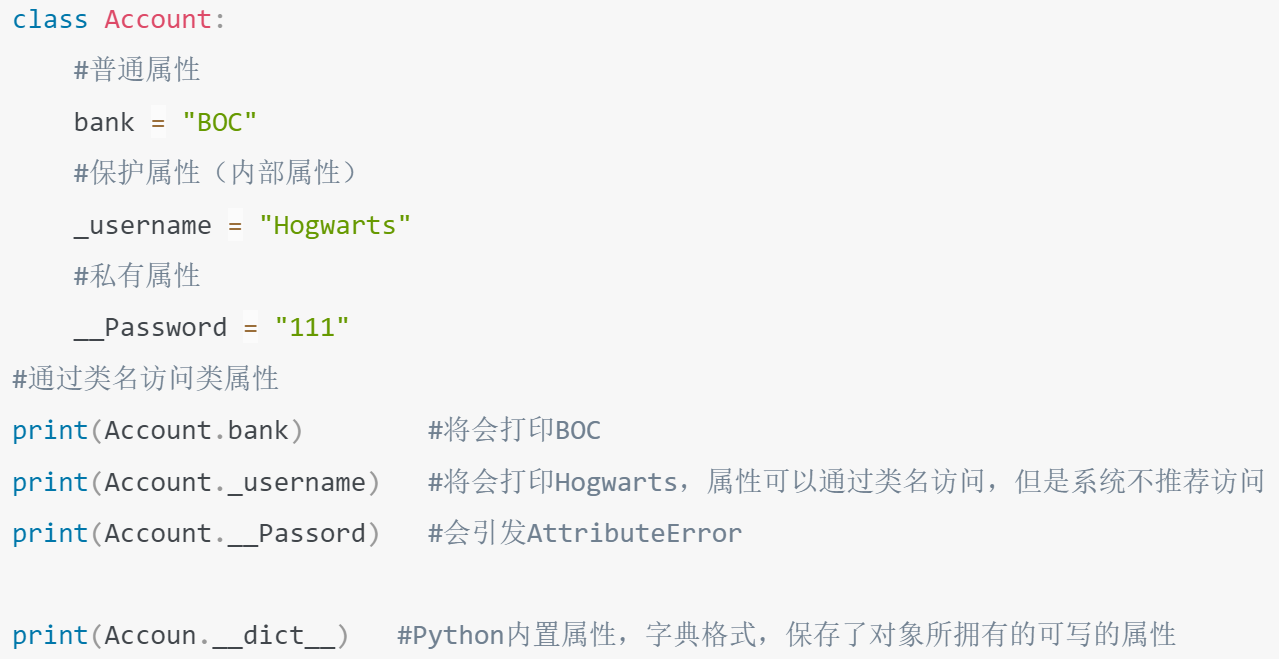Click the class name Account in definition
The height and width of the screenshot is (659, 1279).
[159, 19]
